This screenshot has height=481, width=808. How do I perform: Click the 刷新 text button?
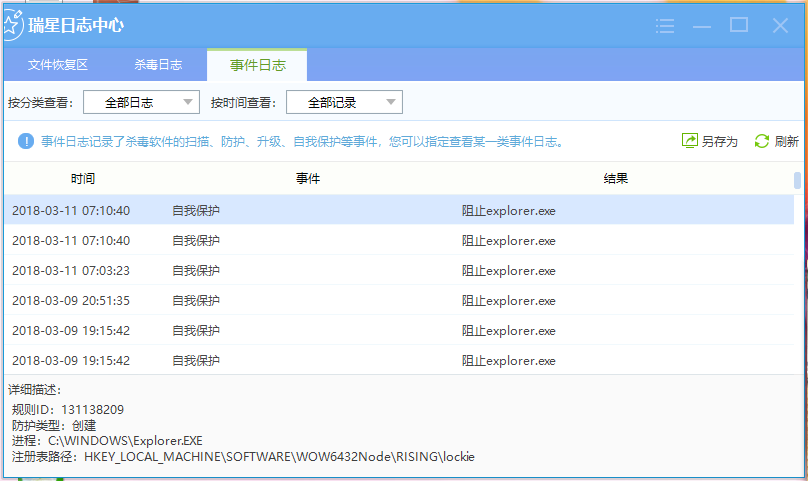(786, 141)
